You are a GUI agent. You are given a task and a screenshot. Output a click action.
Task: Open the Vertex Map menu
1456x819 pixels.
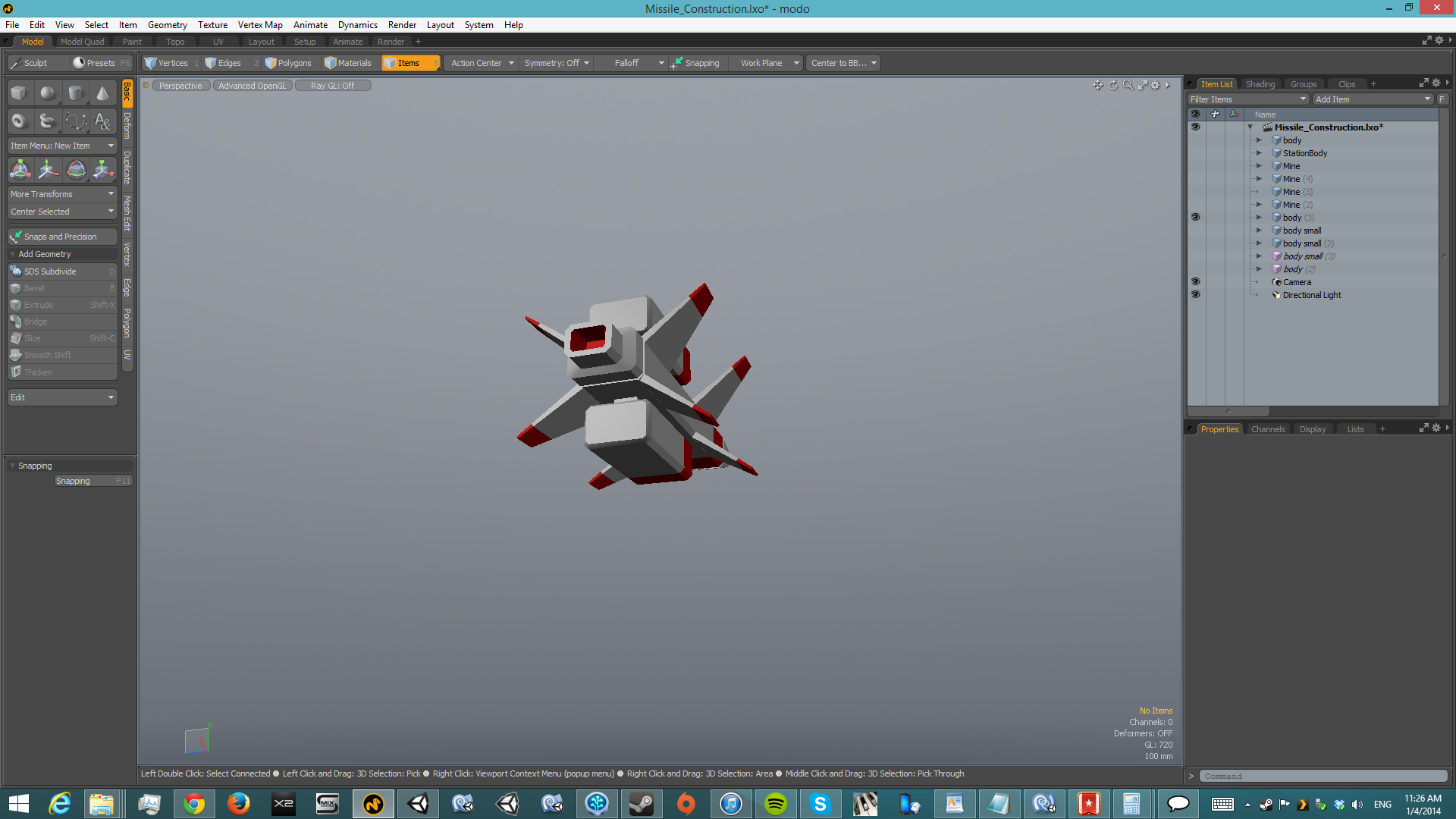point(259,25)
